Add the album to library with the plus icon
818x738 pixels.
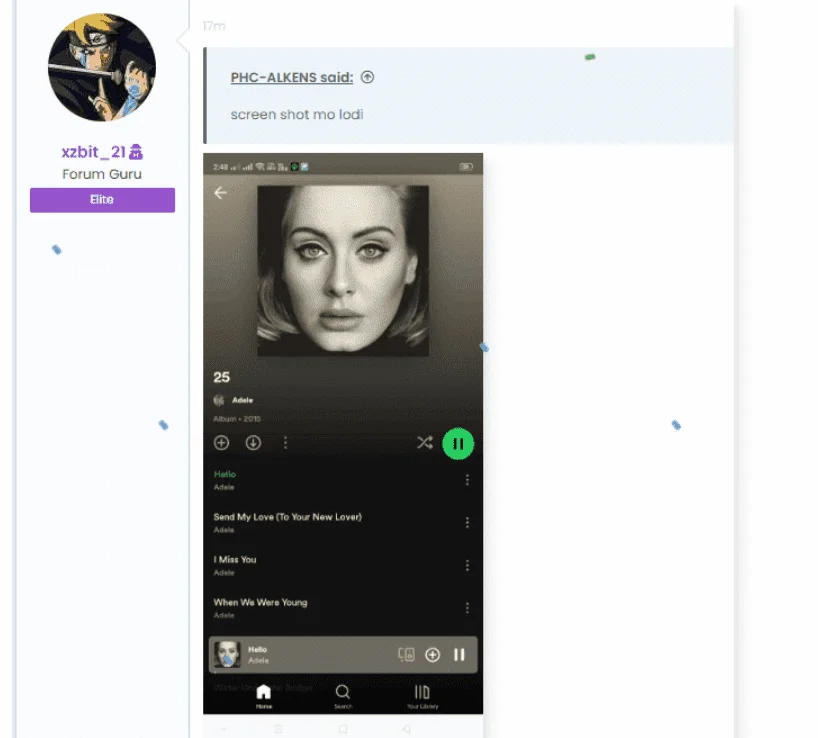pos(221,443)
